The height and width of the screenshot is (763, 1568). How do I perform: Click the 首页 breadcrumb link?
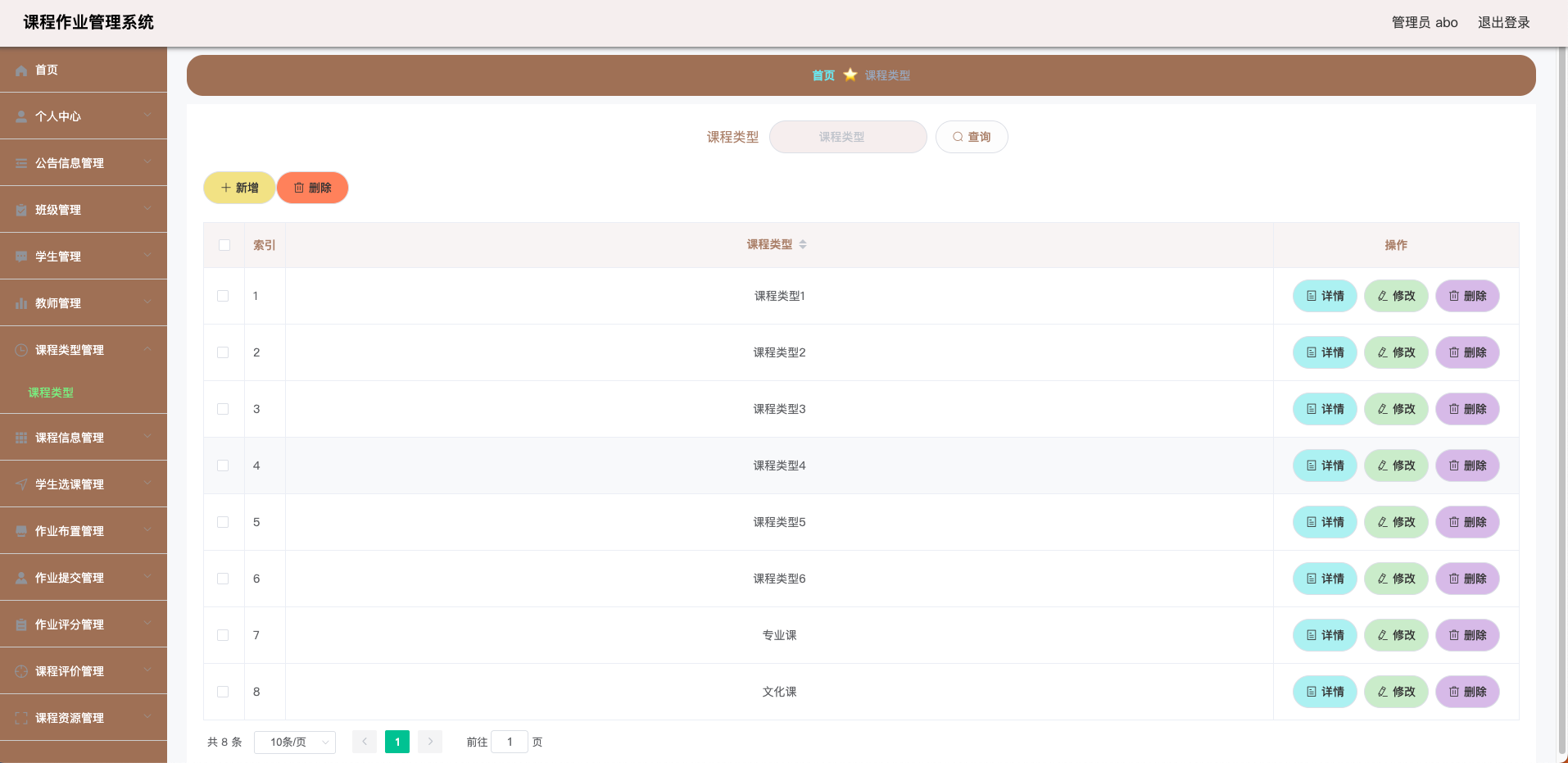[x=823, y=75]
